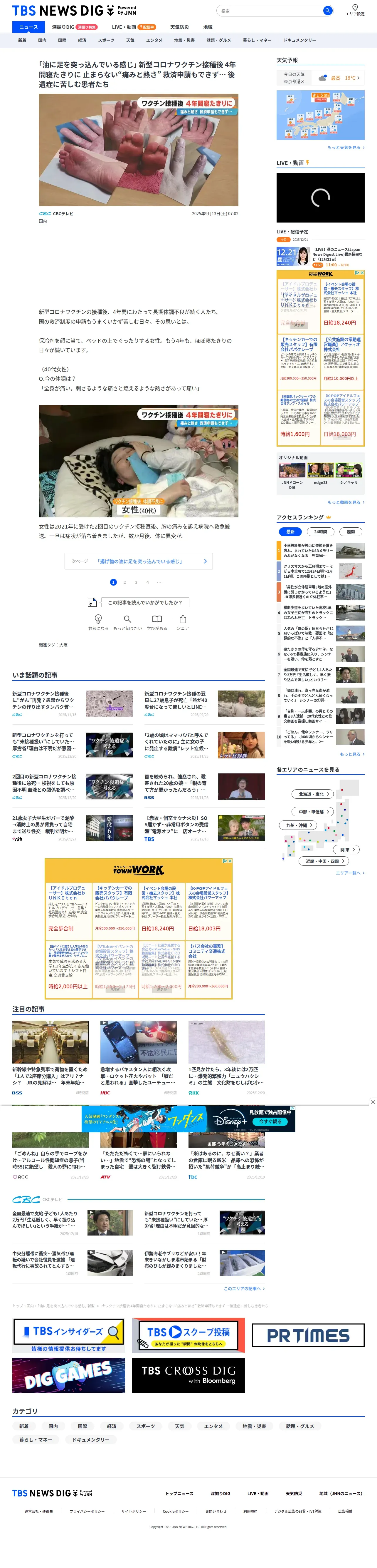Select the 地域 main tab
Image resolution: width=377 pixels, height=1568 pixels.
tap(207, 27)
